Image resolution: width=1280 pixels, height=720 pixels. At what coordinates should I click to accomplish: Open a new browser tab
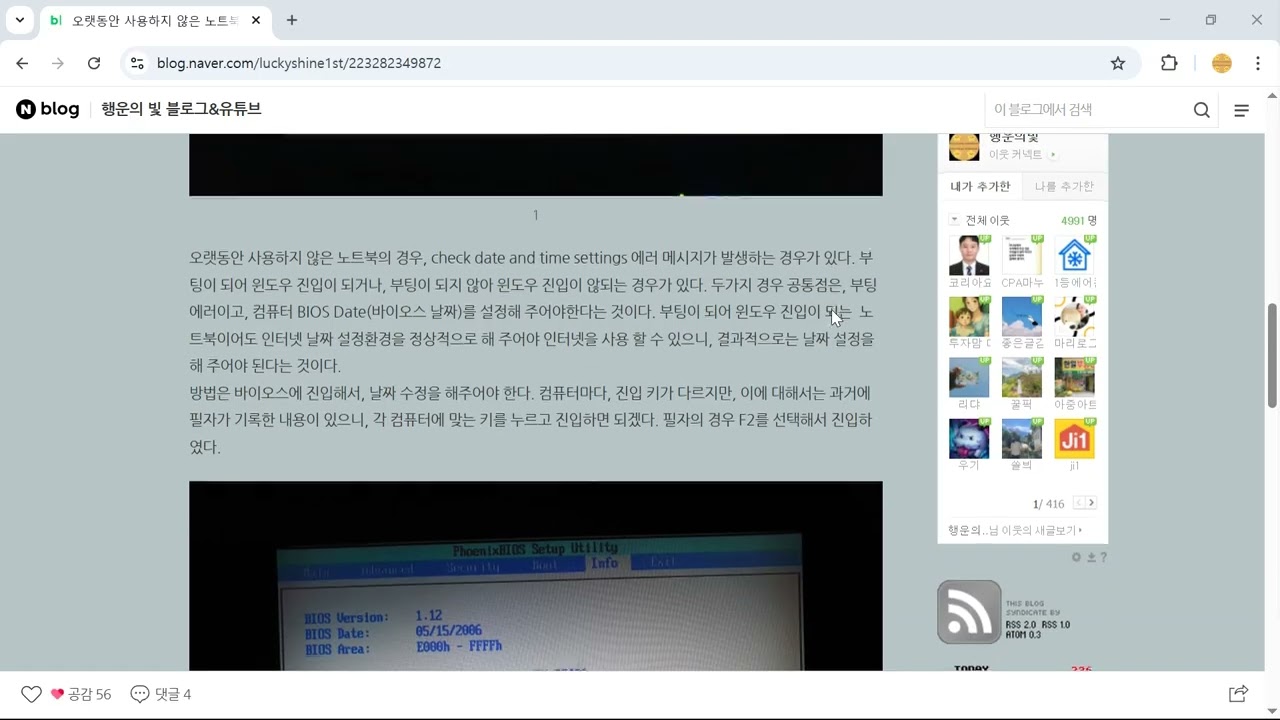(x=292, y=20)
